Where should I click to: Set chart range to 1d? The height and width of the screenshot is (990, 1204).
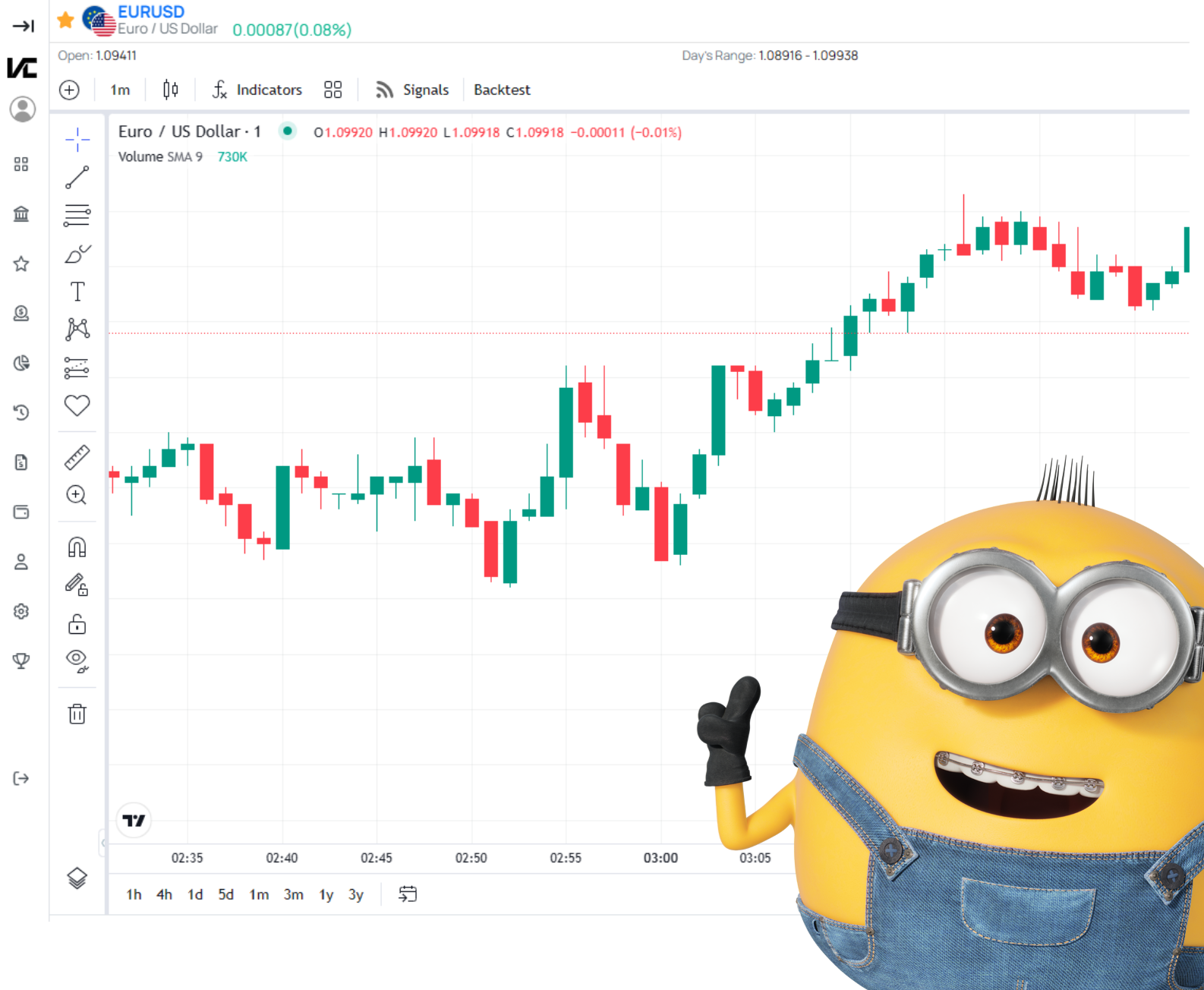coord(195,894)
